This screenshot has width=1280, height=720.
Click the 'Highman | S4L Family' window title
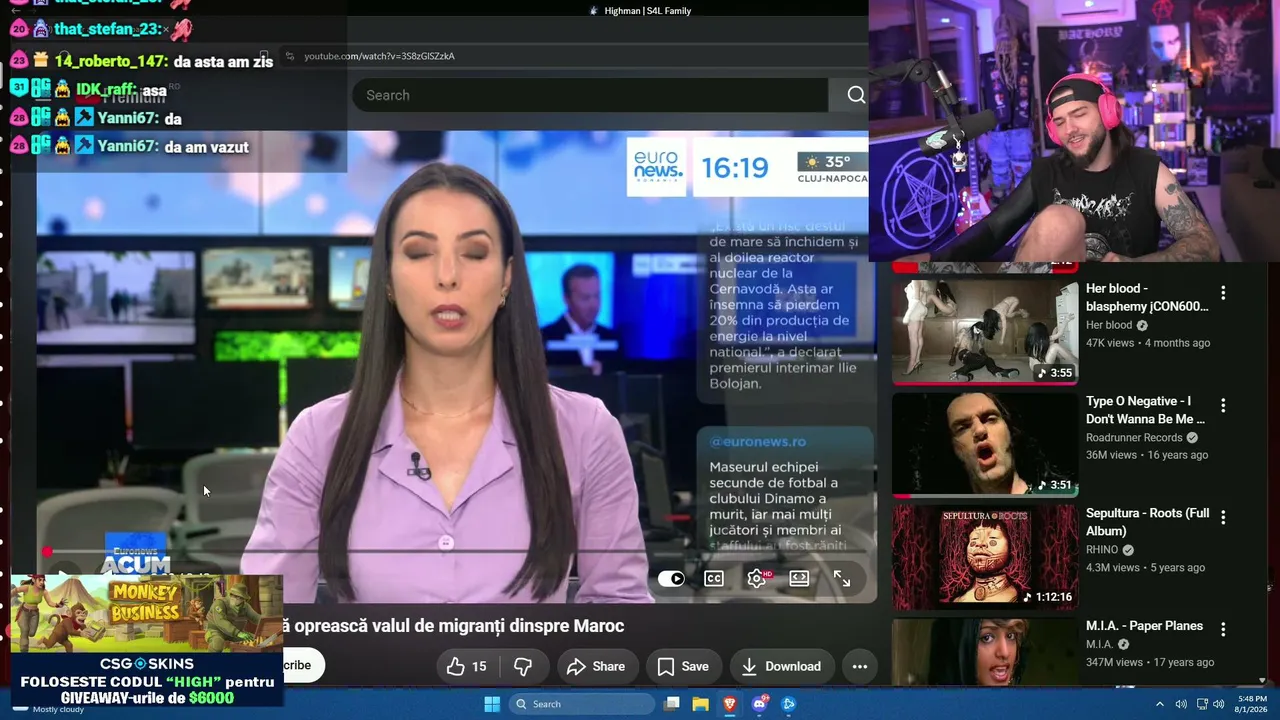click(648, 11)
